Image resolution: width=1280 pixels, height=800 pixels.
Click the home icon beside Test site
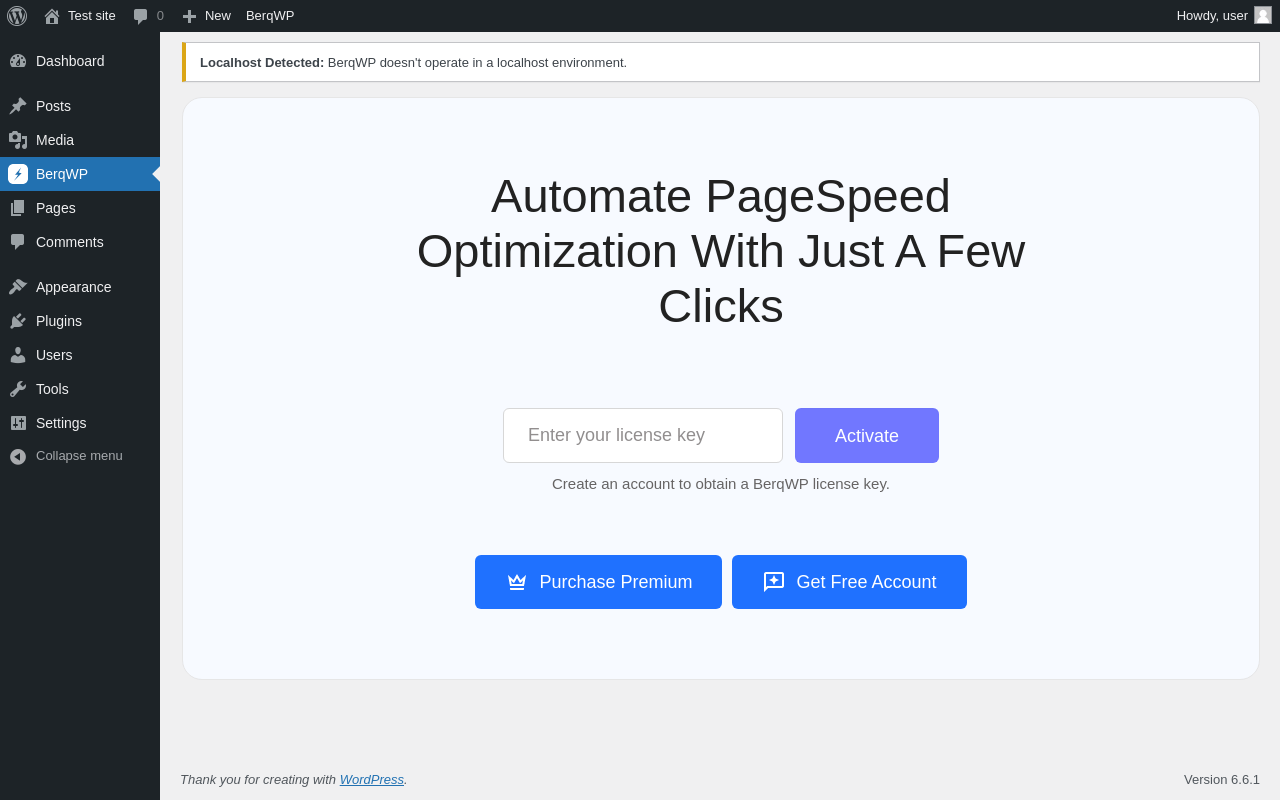point(52,16)
